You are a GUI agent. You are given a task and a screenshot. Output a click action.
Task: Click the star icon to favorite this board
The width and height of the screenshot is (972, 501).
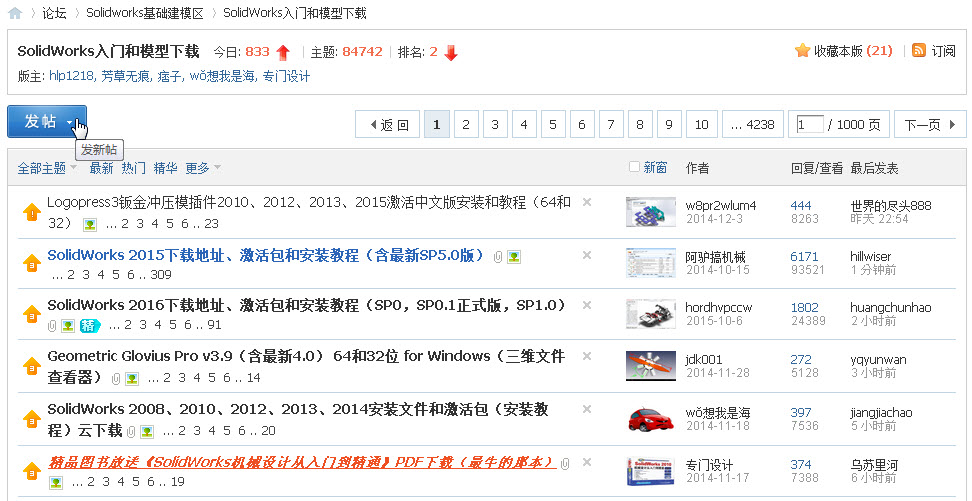802,51
